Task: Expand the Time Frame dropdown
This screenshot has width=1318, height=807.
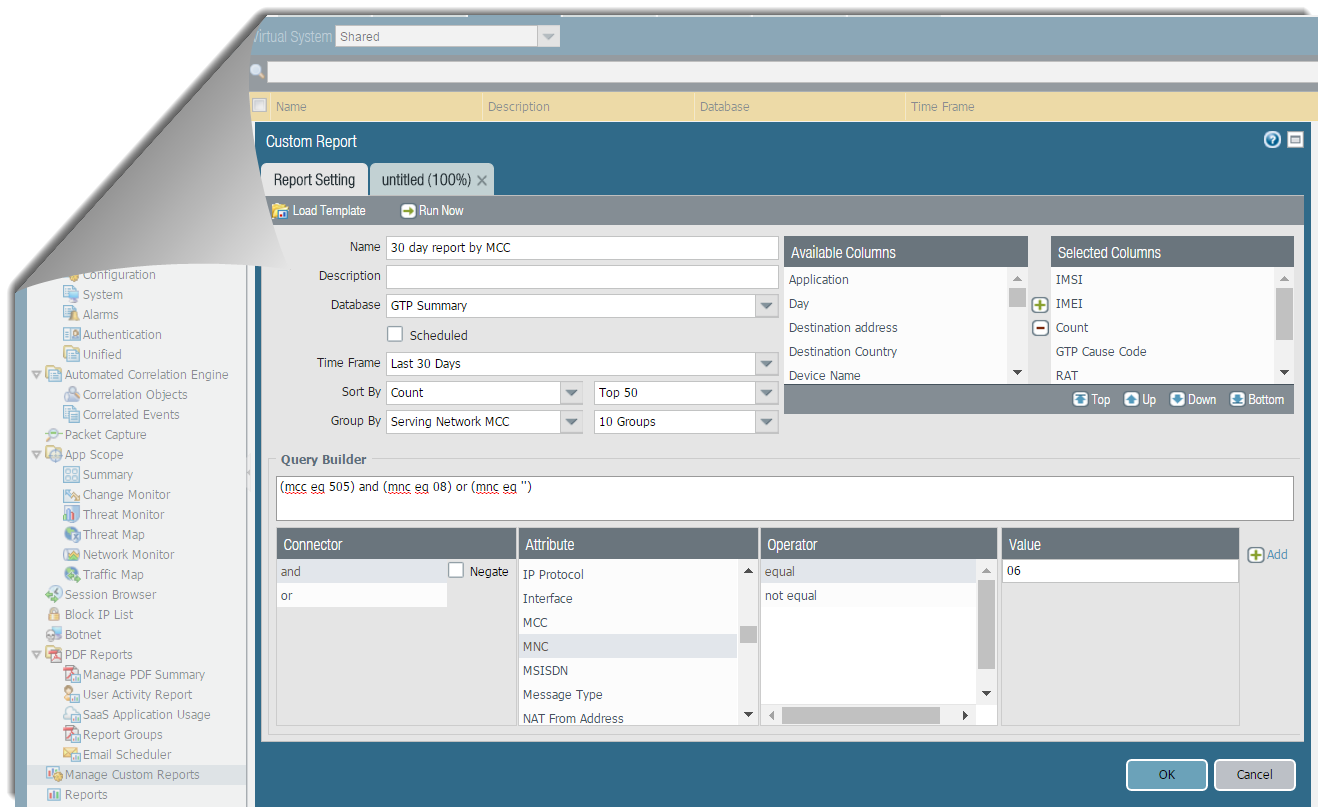Action: pos(767,364)
